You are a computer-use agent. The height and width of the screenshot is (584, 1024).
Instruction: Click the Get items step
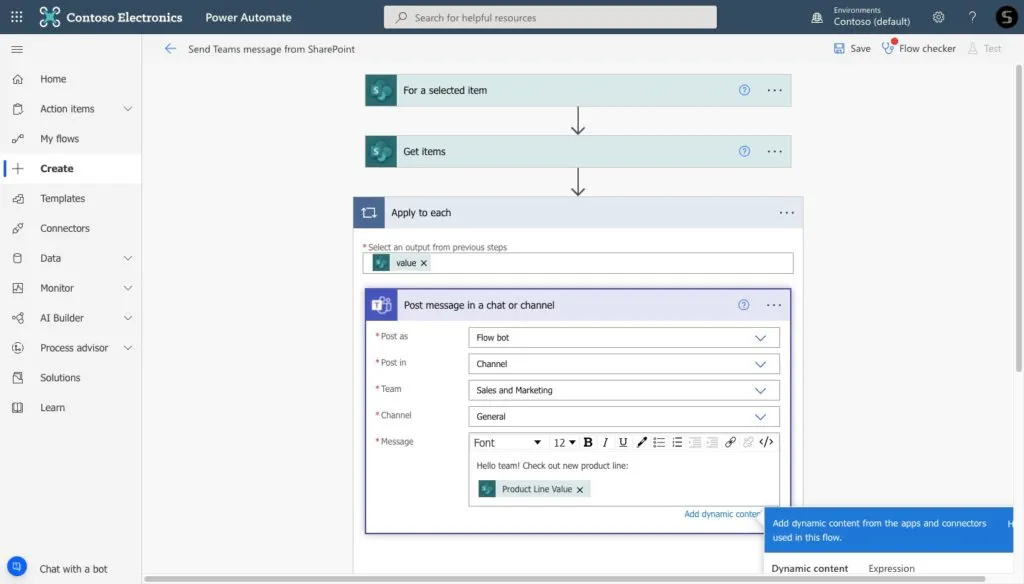coord(578,151)
